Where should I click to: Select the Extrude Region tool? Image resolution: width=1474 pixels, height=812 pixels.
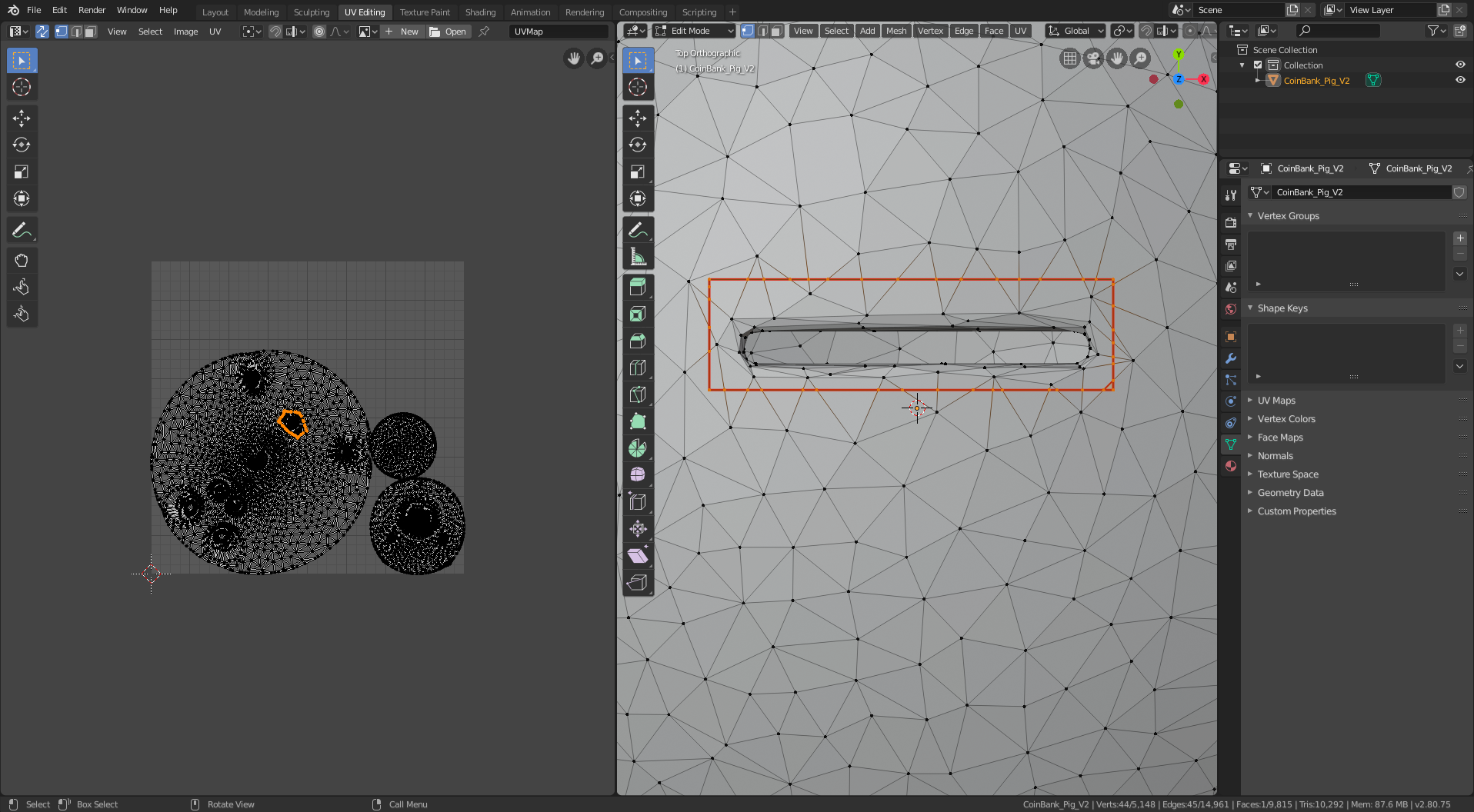[x=638, y=287]
